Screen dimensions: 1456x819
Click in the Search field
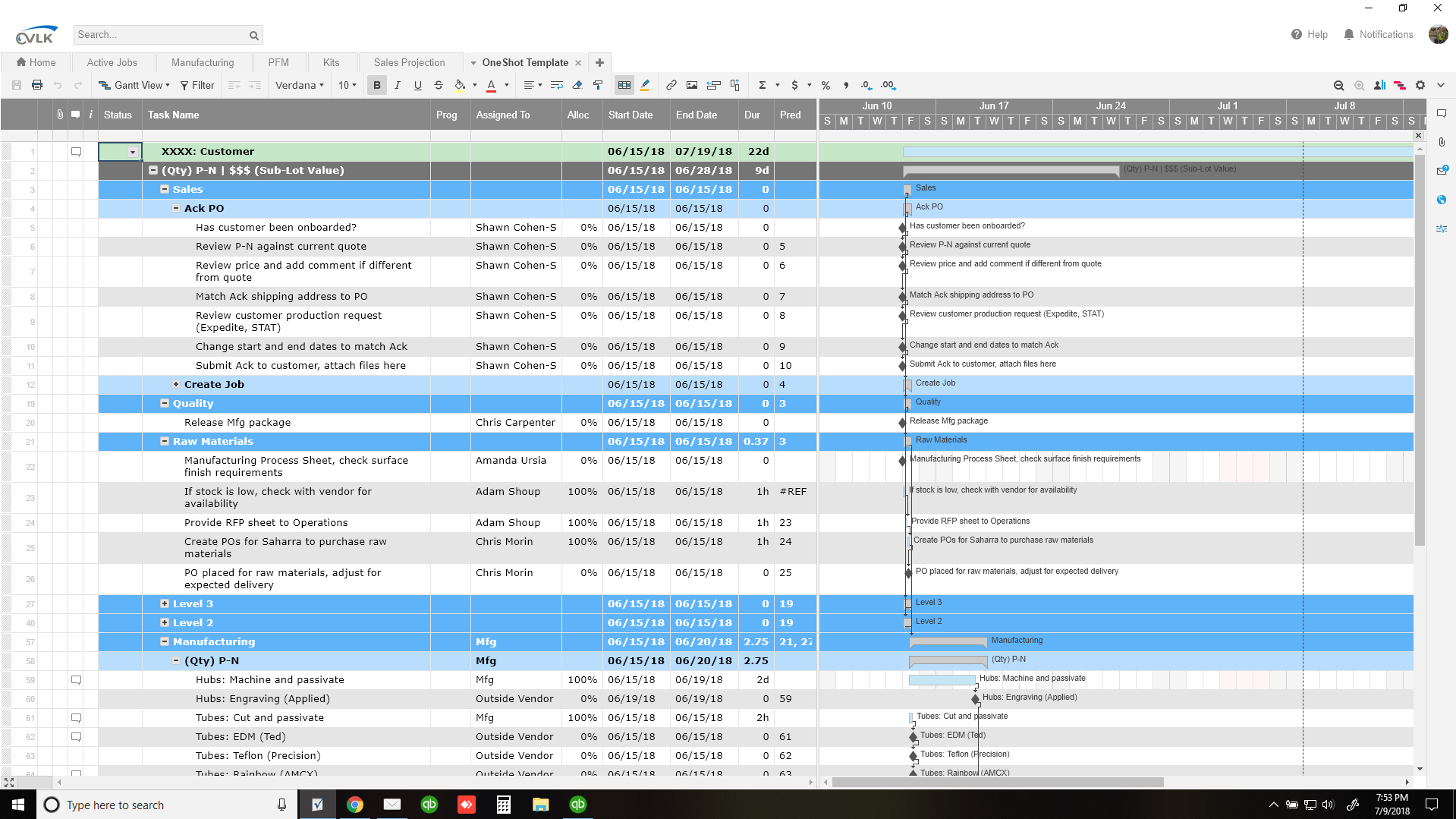click(x=161, y=35)
